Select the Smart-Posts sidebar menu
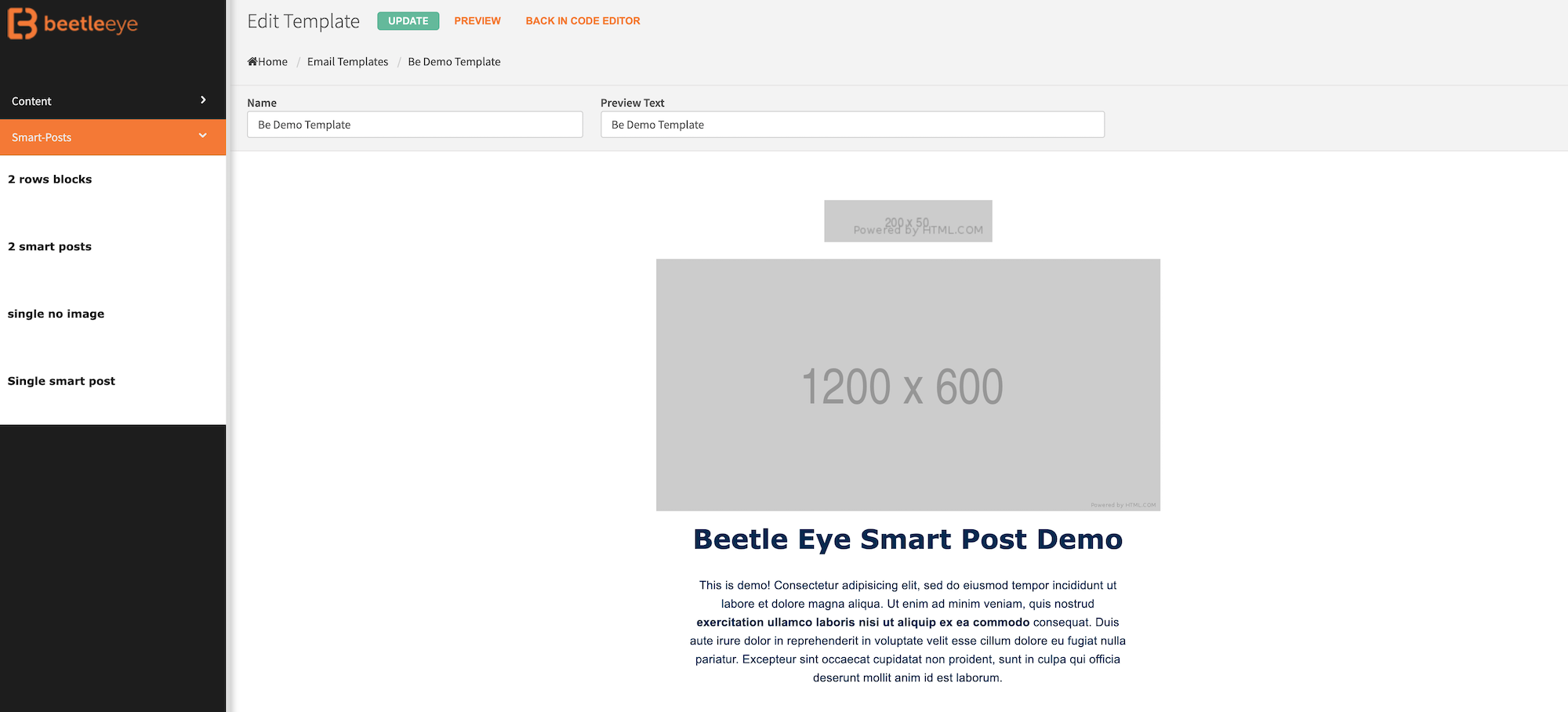 click(113, 137)
